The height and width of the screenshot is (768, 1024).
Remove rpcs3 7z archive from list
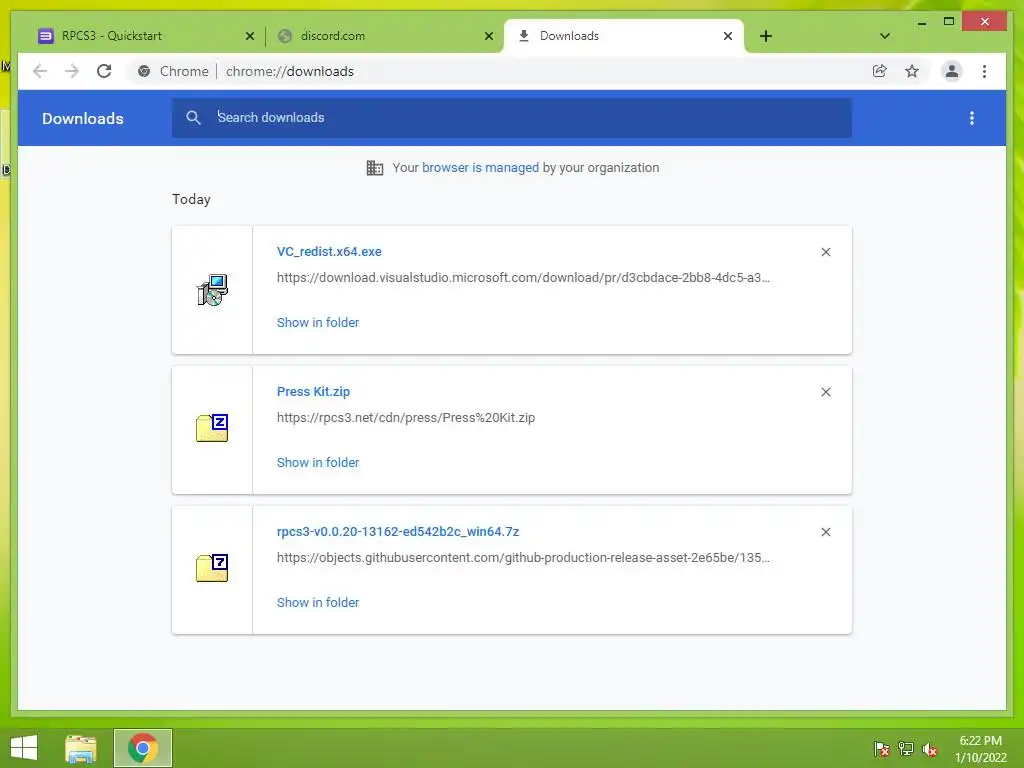coord(825,532)
